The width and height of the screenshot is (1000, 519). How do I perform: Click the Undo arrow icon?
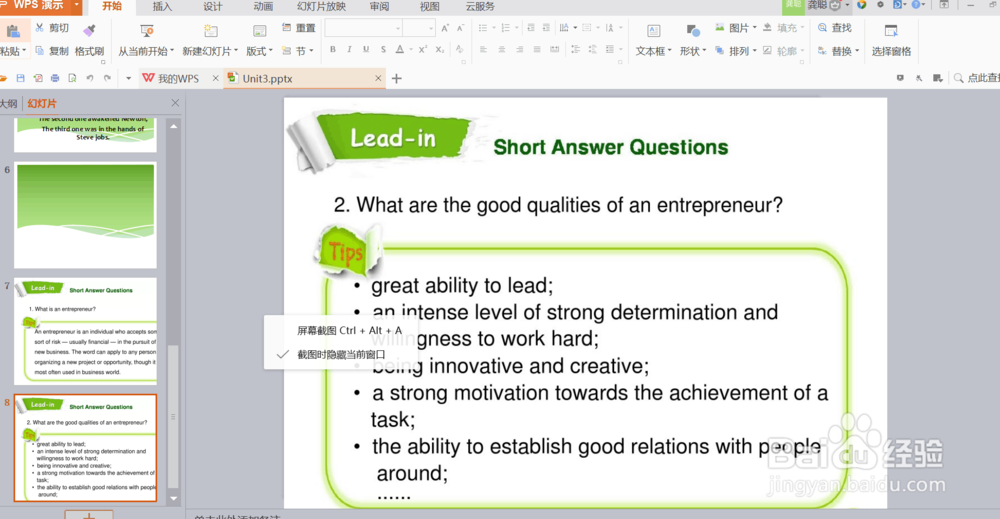(90, 78)
